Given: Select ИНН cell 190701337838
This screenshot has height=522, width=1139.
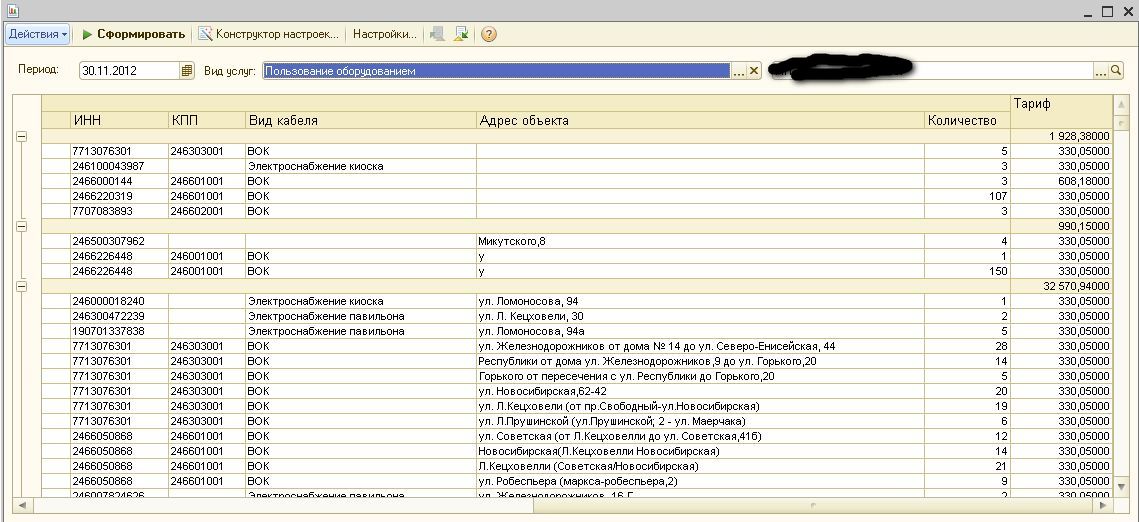Looking at the screenshot, I should click(x=119, y=331).
